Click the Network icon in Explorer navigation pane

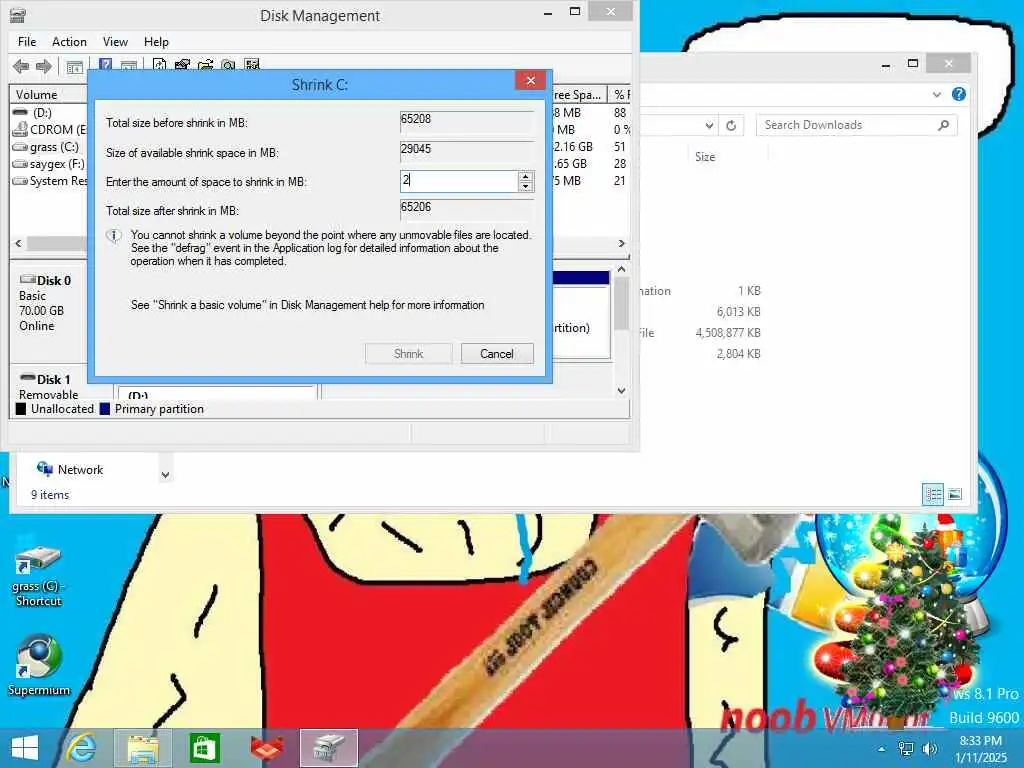(x=45, y=469)
